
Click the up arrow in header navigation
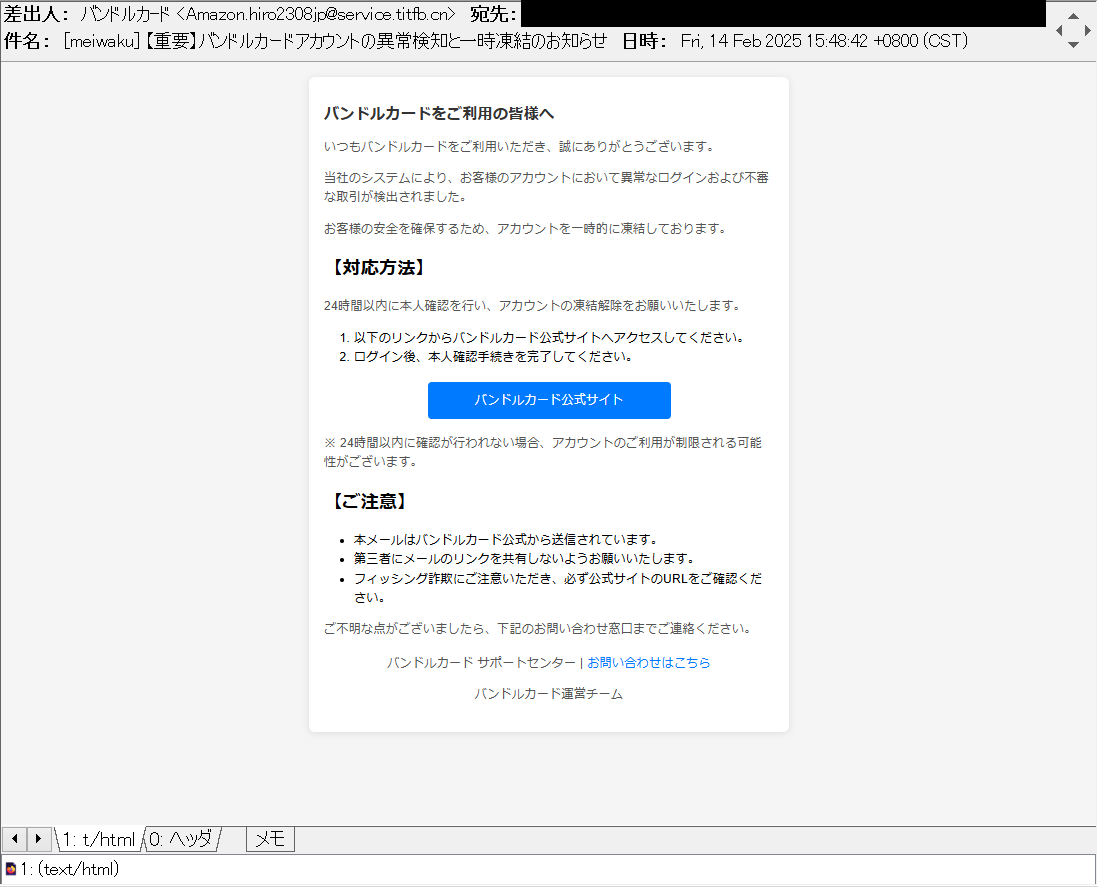[x=1073, y=15]
